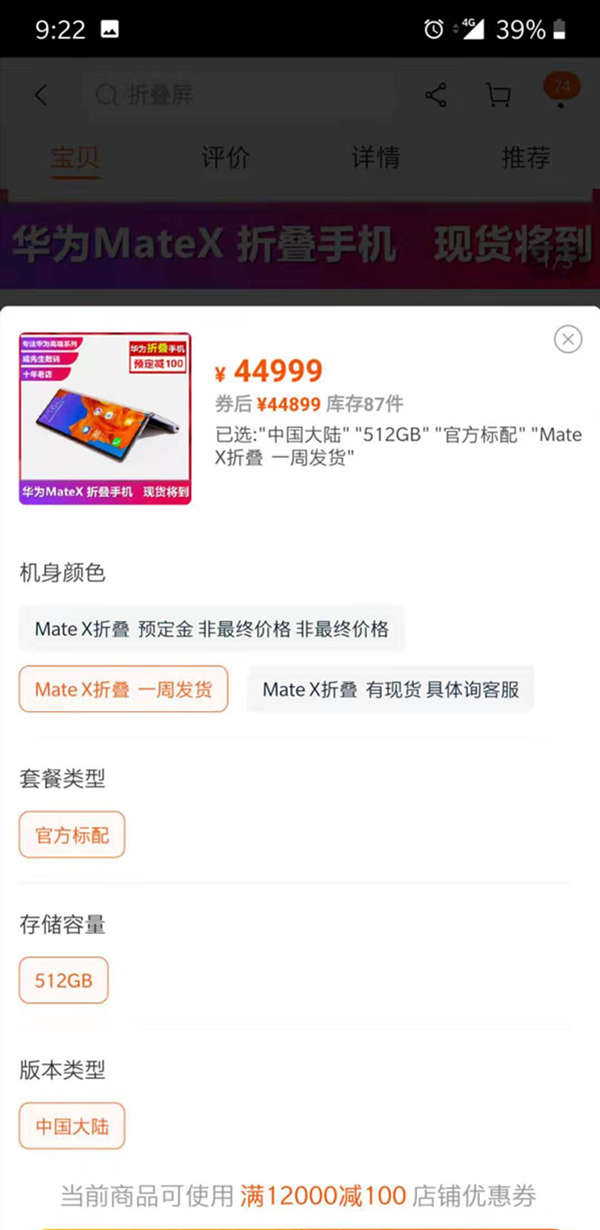Viewport: 600px width, 1230px height.
Task: Open the Mate X product thumbnail
Action: click(105, 419)
